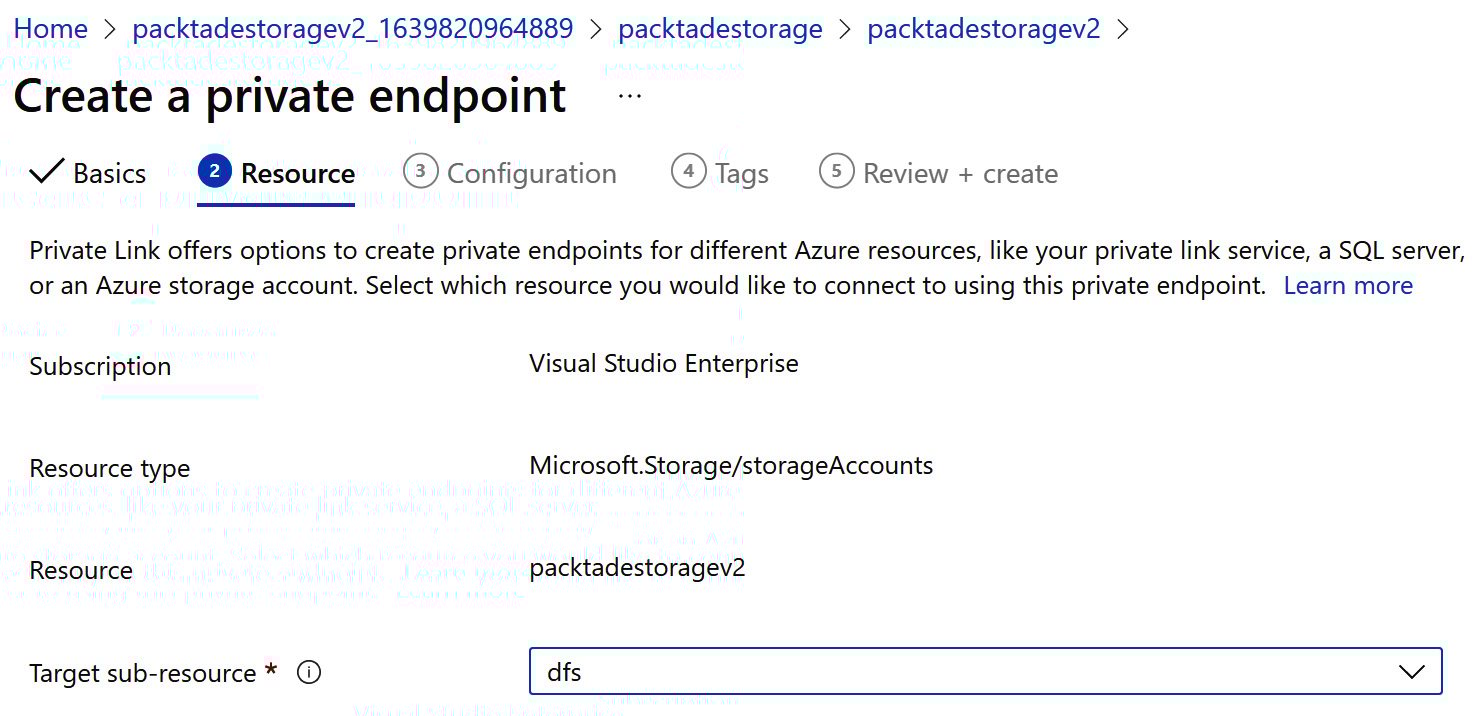Go back to the Basics tab
This screenshot has width=1480, height=716.
[109, 173]
